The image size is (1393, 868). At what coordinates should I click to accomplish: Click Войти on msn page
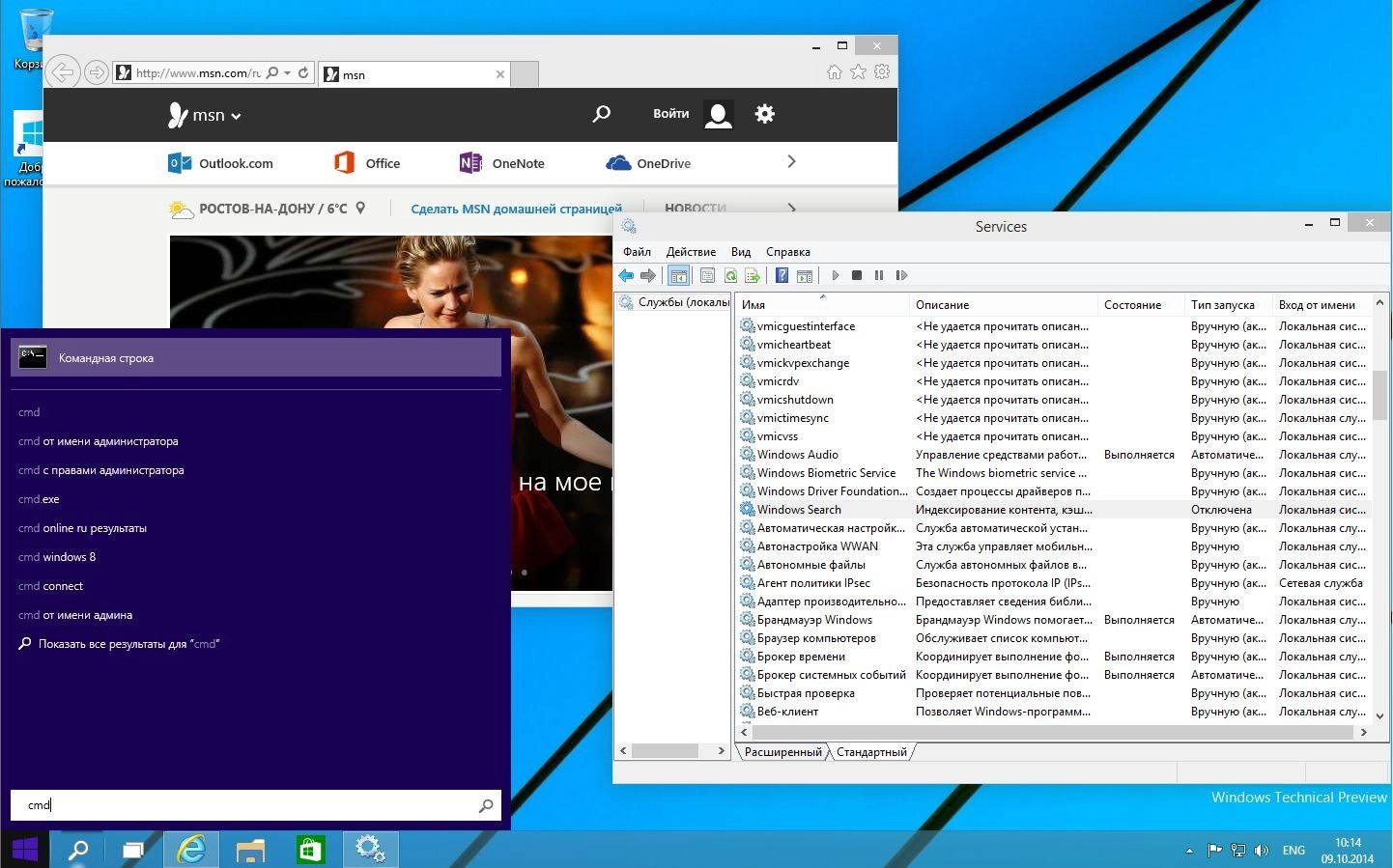(x=670, y=114)
